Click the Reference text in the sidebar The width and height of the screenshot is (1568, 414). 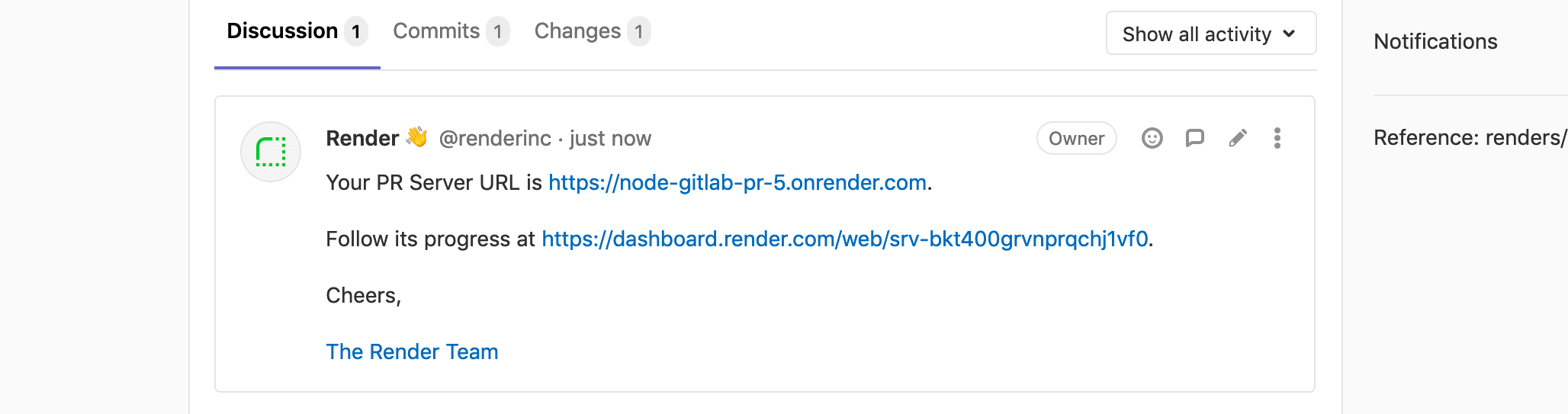[1469, 138]
